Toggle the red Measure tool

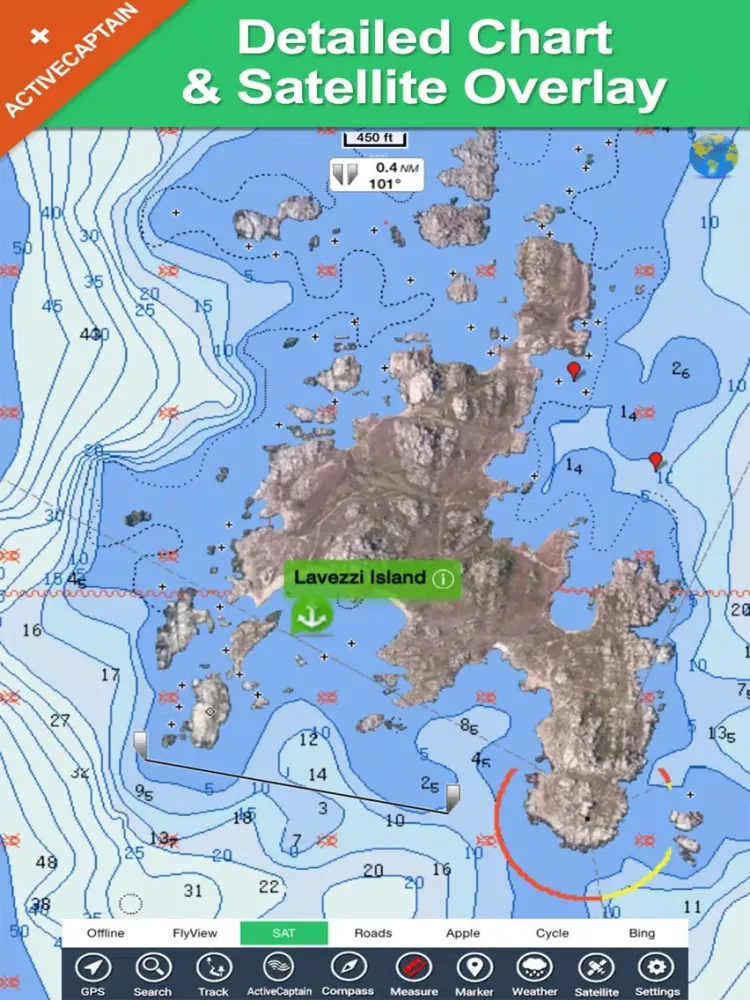(414, 968)
